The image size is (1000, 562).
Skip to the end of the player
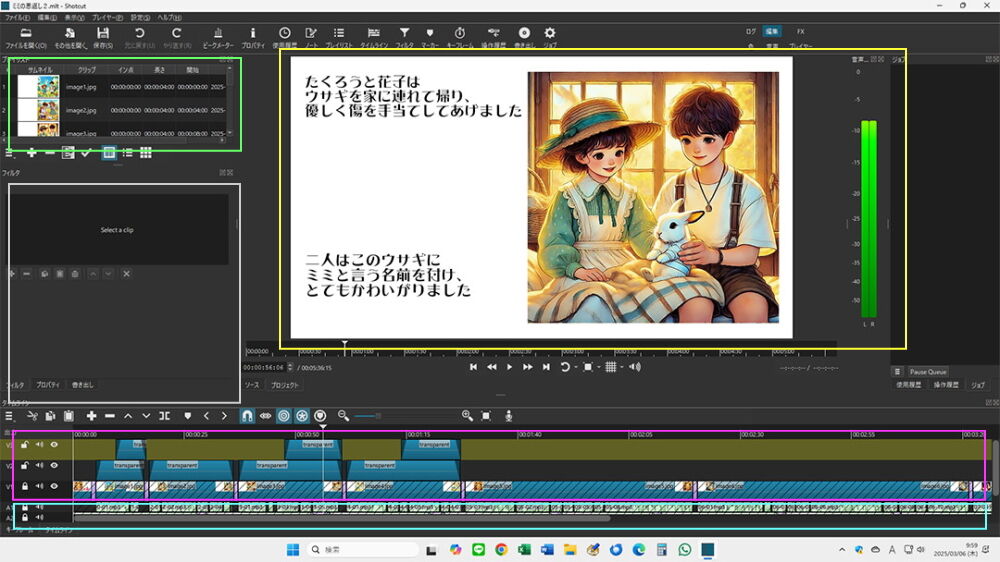point(546,367)
